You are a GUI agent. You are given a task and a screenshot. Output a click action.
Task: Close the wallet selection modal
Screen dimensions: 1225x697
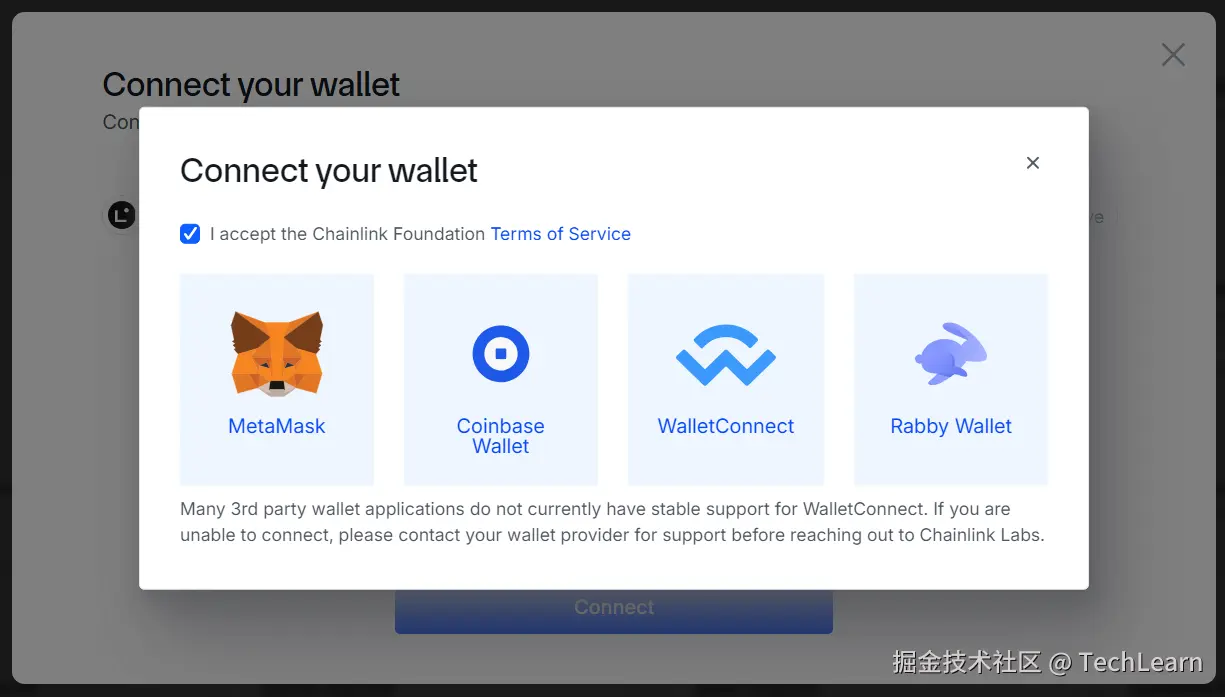click(x=1033, y=163)
